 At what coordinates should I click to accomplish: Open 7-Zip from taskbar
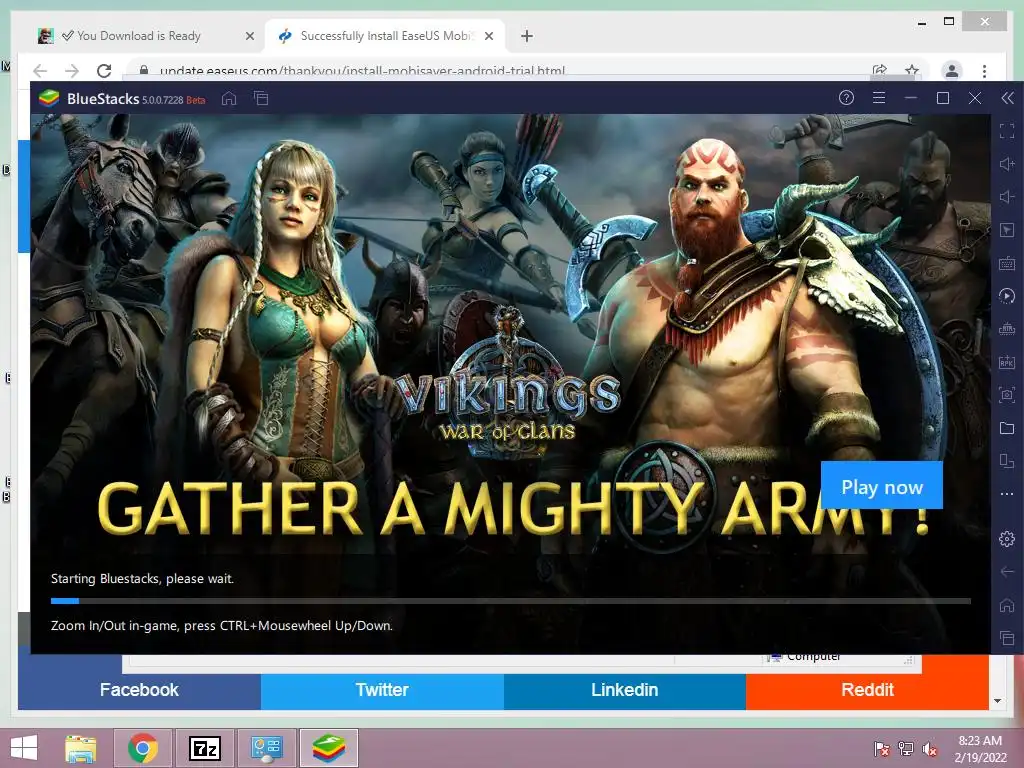(x=204, y=748)
